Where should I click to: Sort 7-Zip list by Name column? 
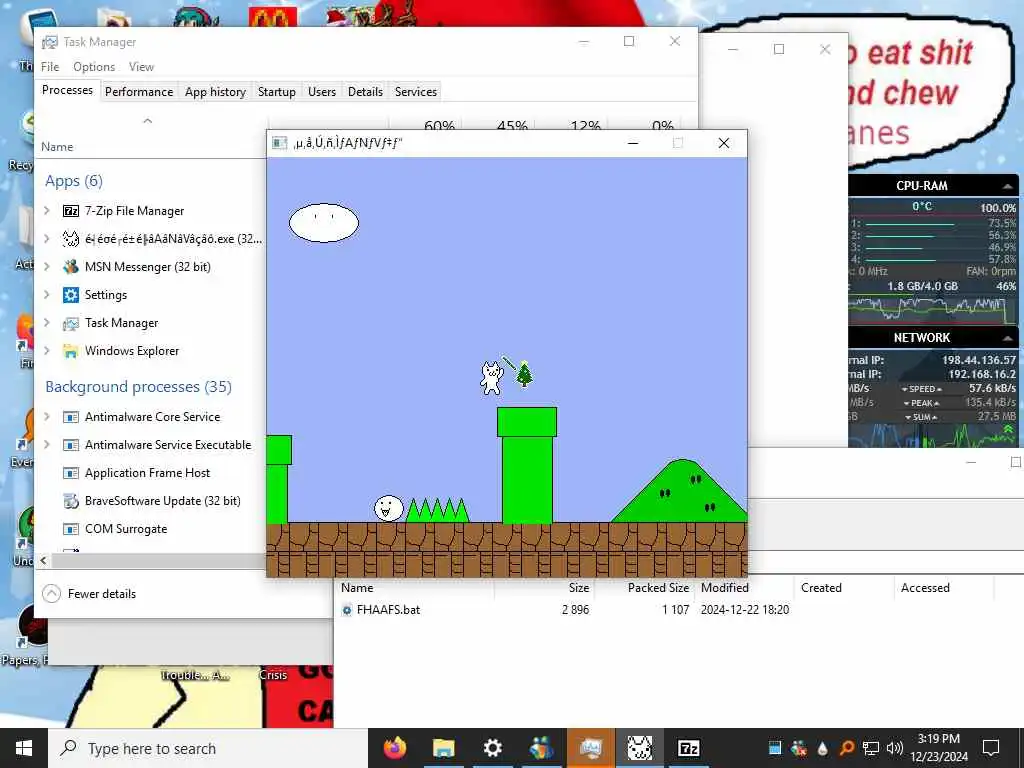click(357, 588)
